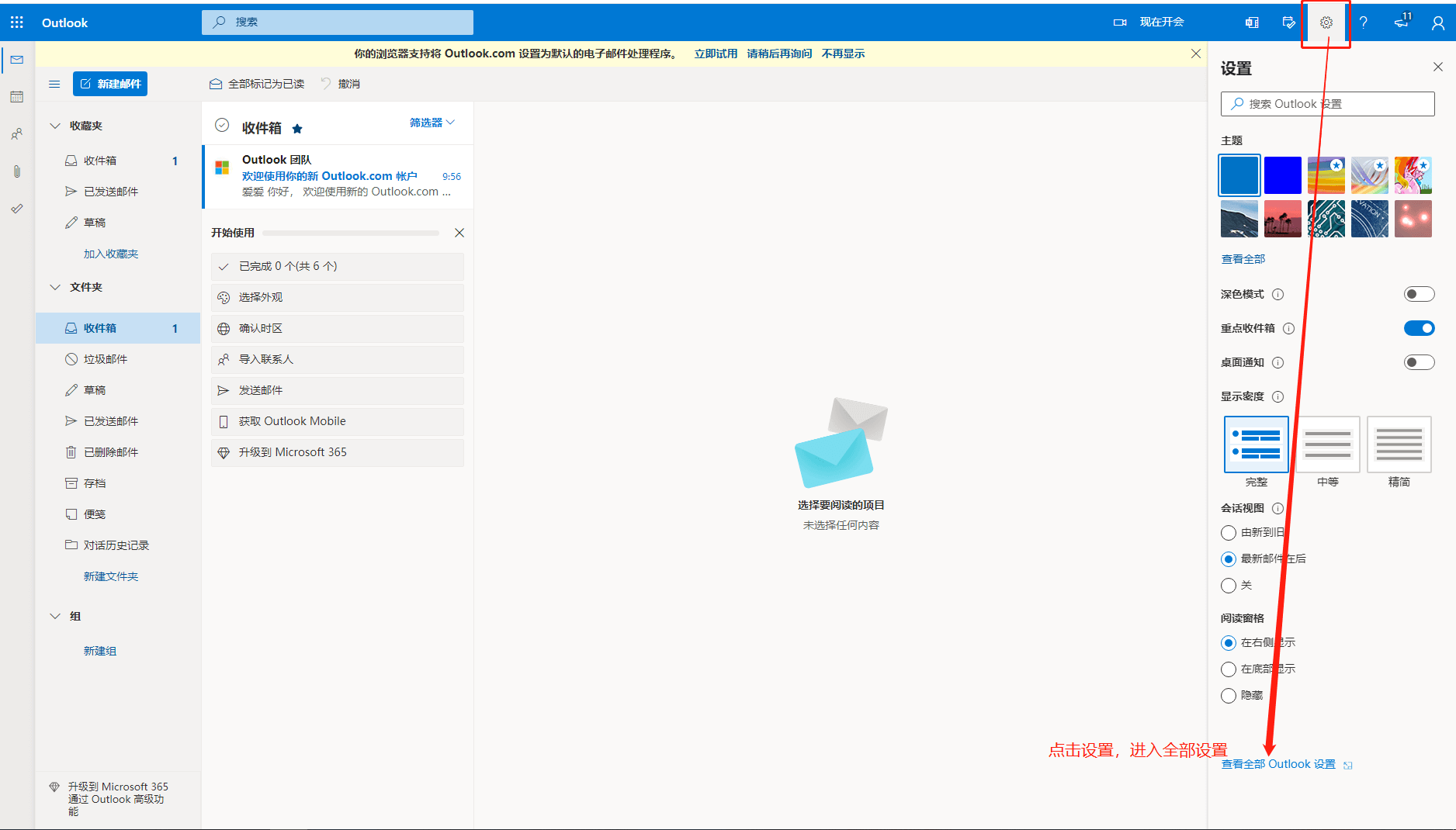Open the 选择外观 getting started task

[338, 298]
